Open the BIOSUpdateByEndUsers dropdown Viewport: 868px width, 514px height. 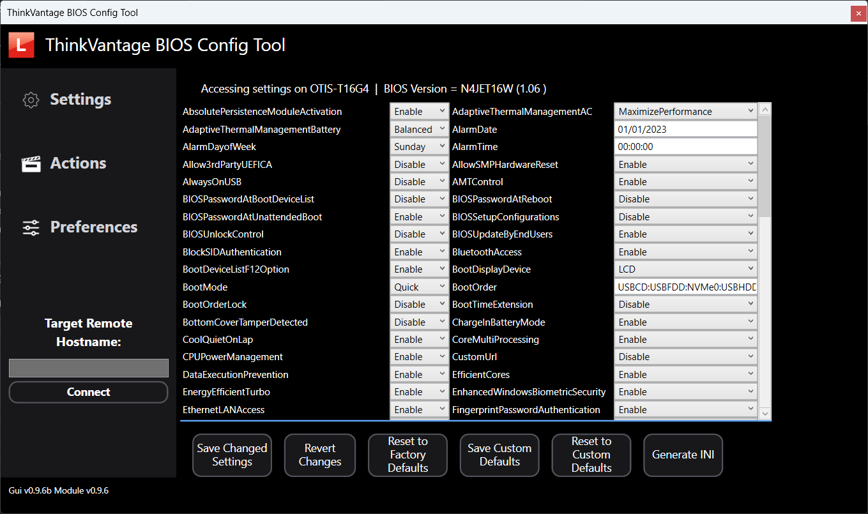tap(685, 235)
